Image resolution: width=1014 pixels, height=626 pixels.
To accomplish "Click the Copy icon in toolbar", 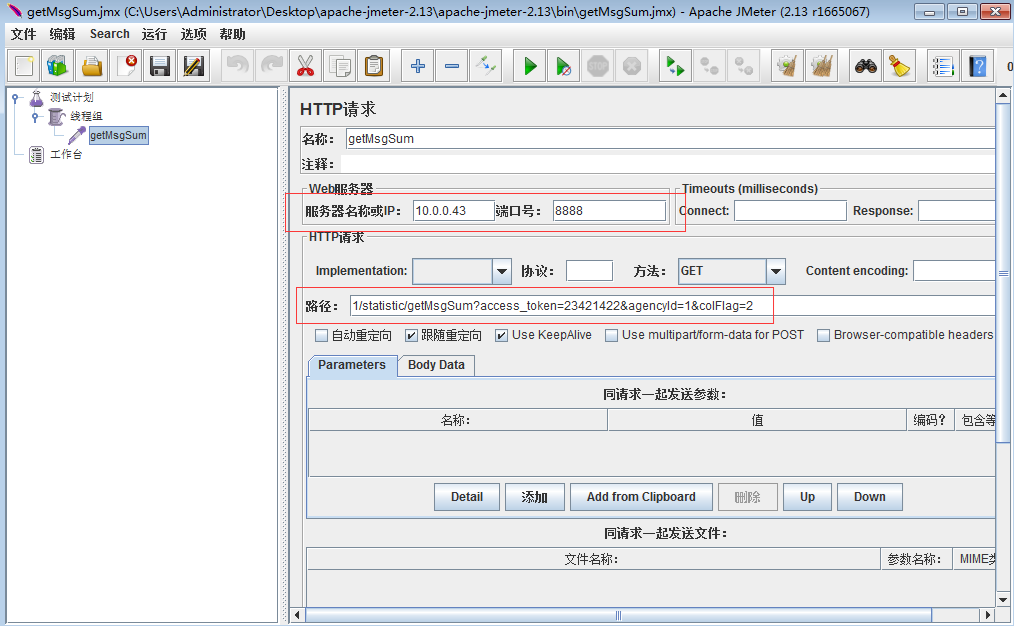I will pos(340,66).
